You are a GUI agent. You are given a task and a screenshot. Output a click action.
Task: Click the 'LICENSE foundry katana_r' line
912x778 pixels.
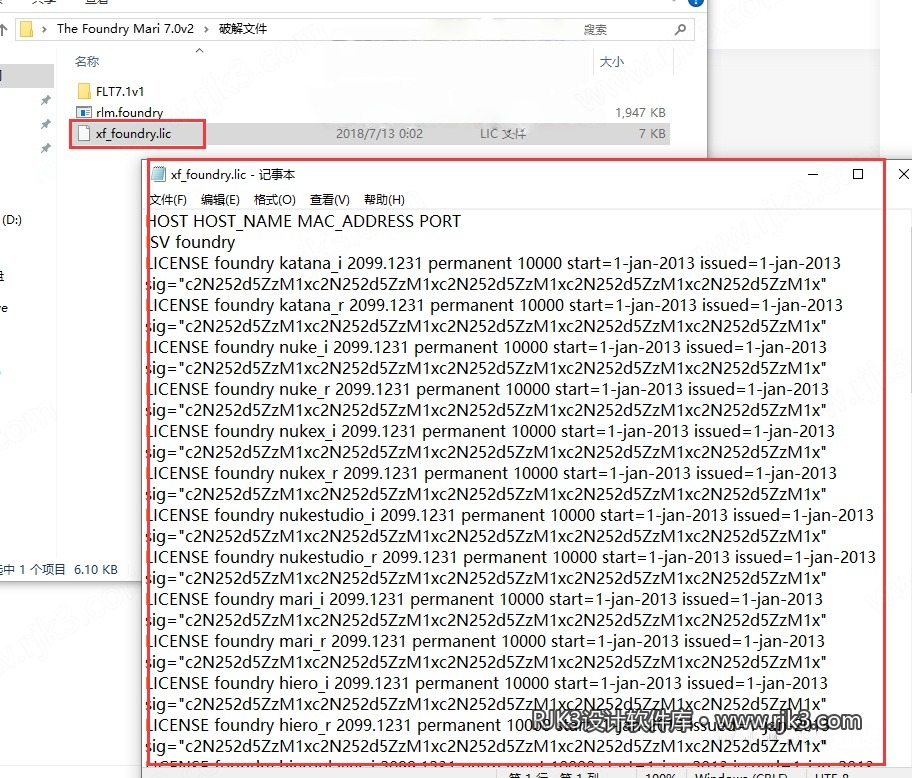tap(496, 305)
